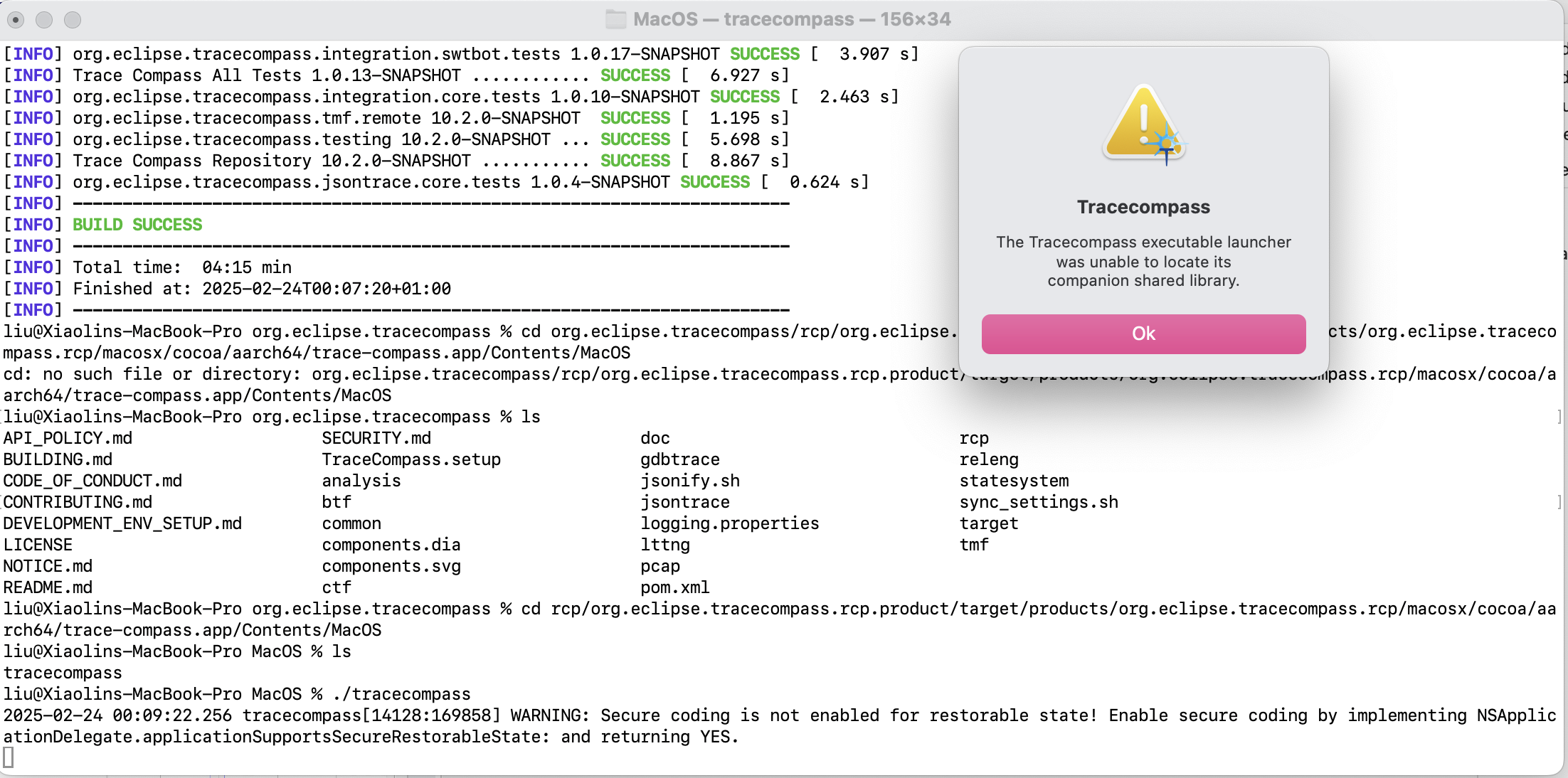This screenshot has width=1568, height=778.
Task: Click the Tracecompass dialog title
Action: coord(1143,207)
